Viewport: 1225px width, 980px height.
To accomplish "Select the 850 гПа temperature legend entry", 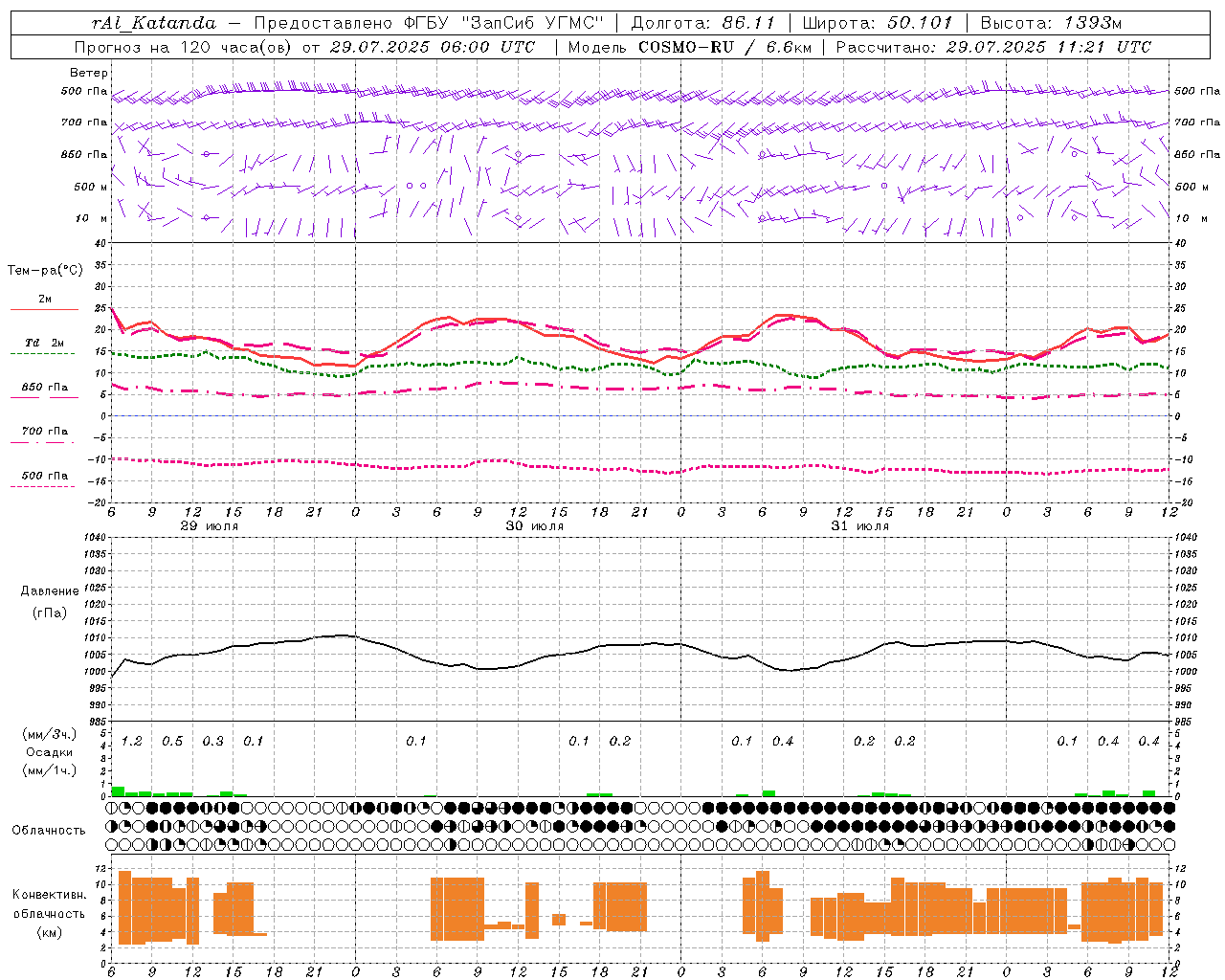I will pos(44,388).
